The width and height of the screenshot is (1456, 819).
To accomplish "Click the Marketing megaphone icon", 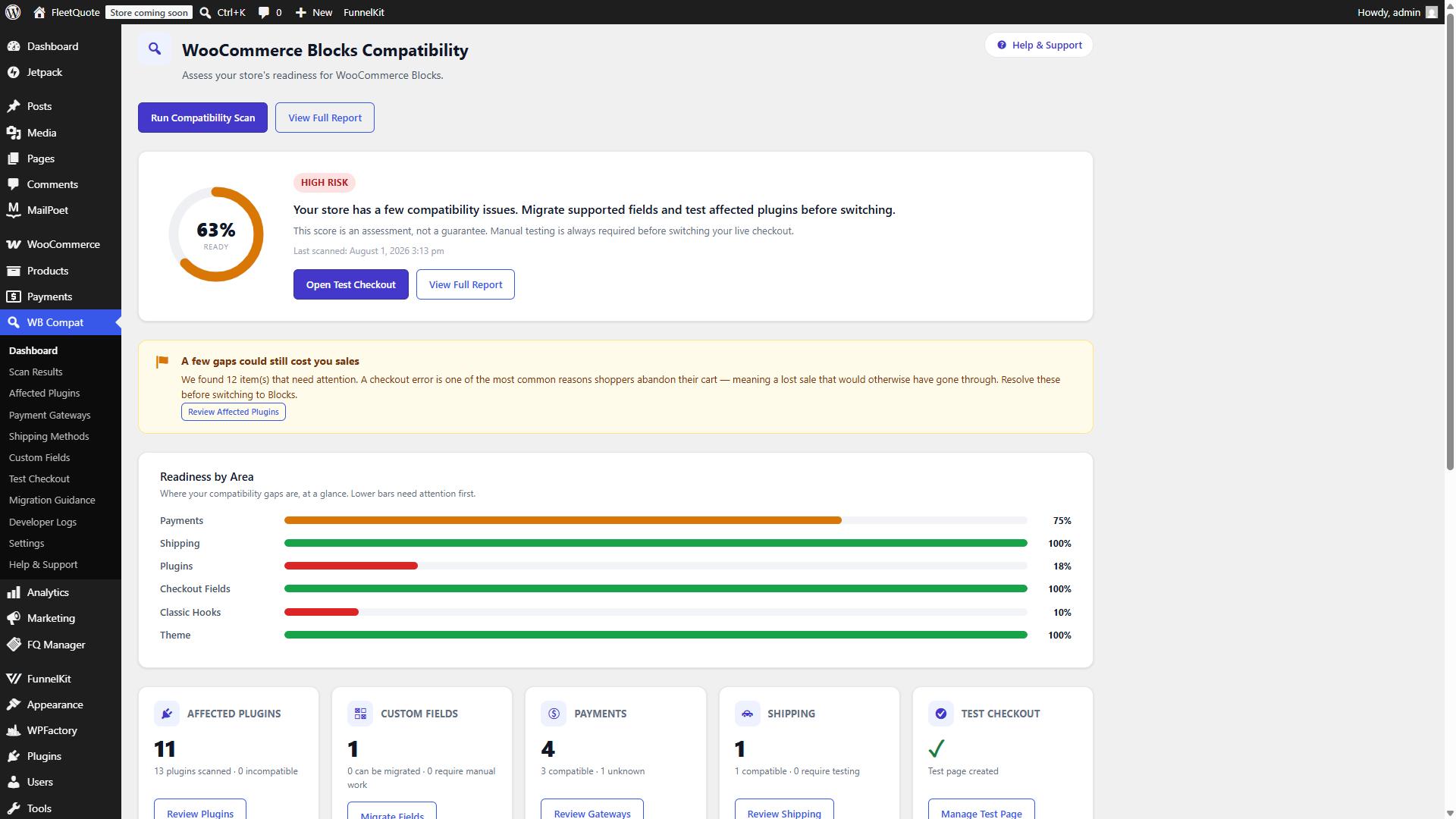I will coord(14,618).
